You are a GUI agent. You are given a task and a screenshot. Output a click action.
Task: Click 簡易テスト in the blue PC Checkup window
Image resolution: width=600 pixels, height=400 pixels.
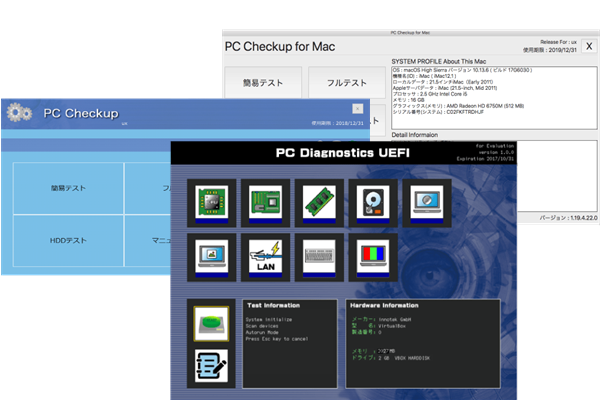68,188
